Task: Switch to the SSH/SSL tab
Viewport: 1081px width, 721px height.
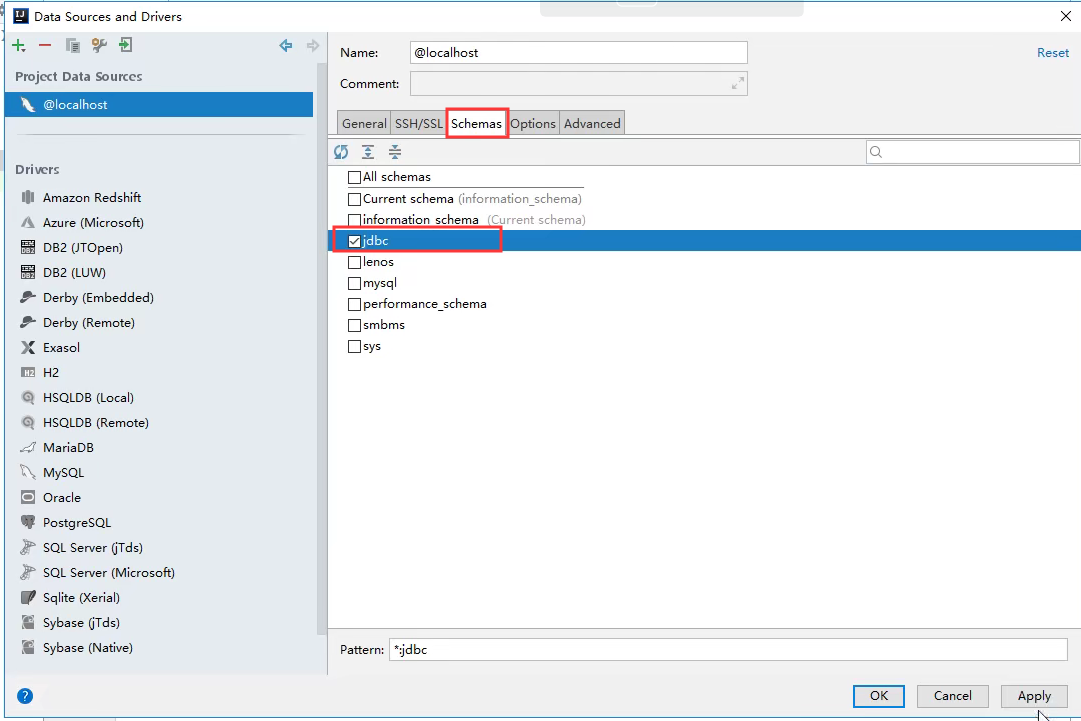Action: [x=418, y=123]
